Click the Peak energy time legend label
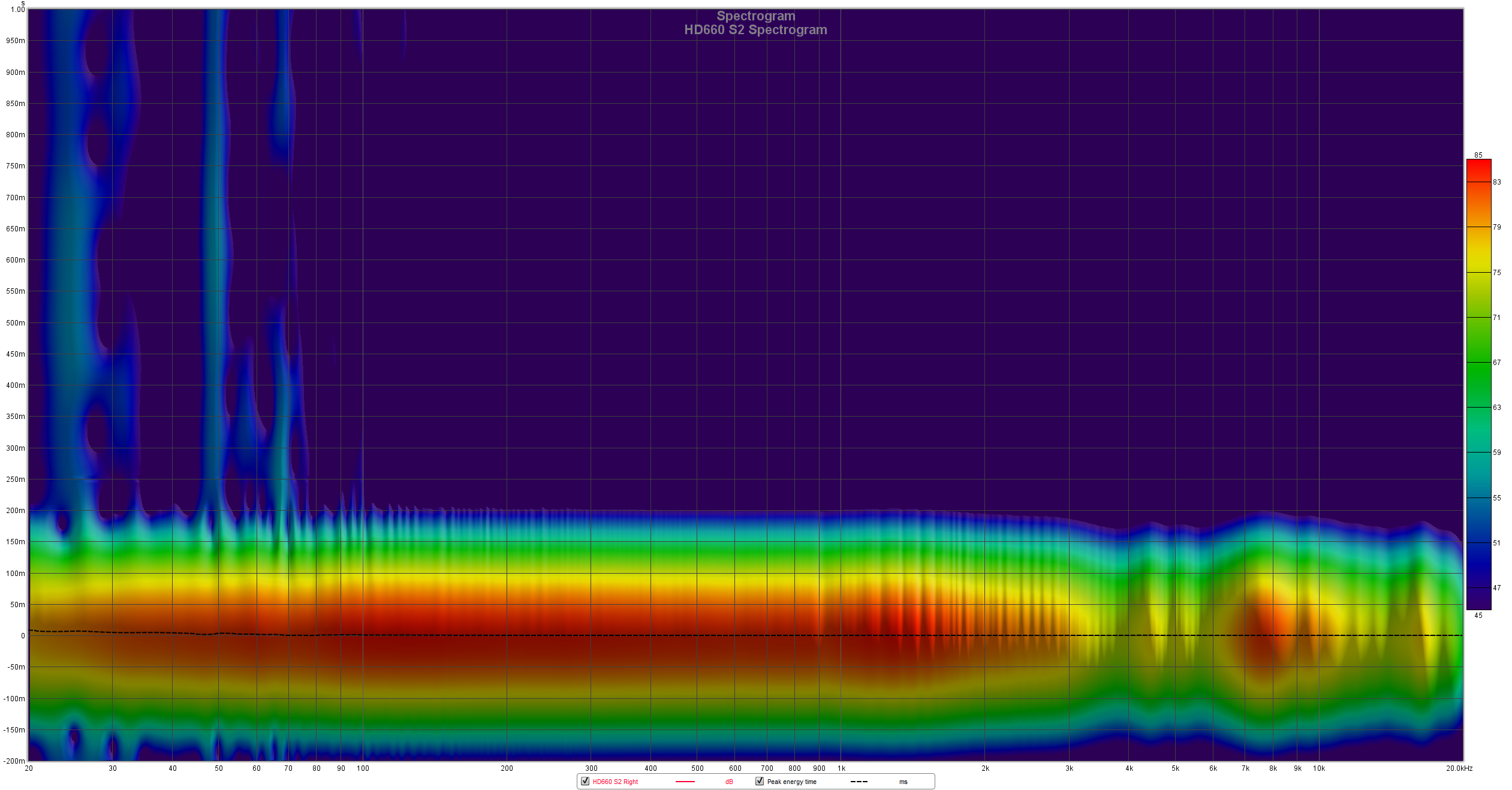This screenshot has height=790, width=1512. (791, 782)
